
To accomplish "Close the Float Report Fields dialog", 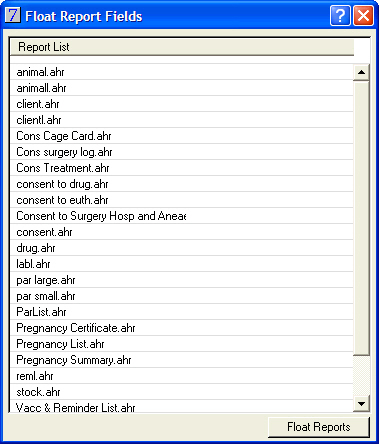I will 363,15.
